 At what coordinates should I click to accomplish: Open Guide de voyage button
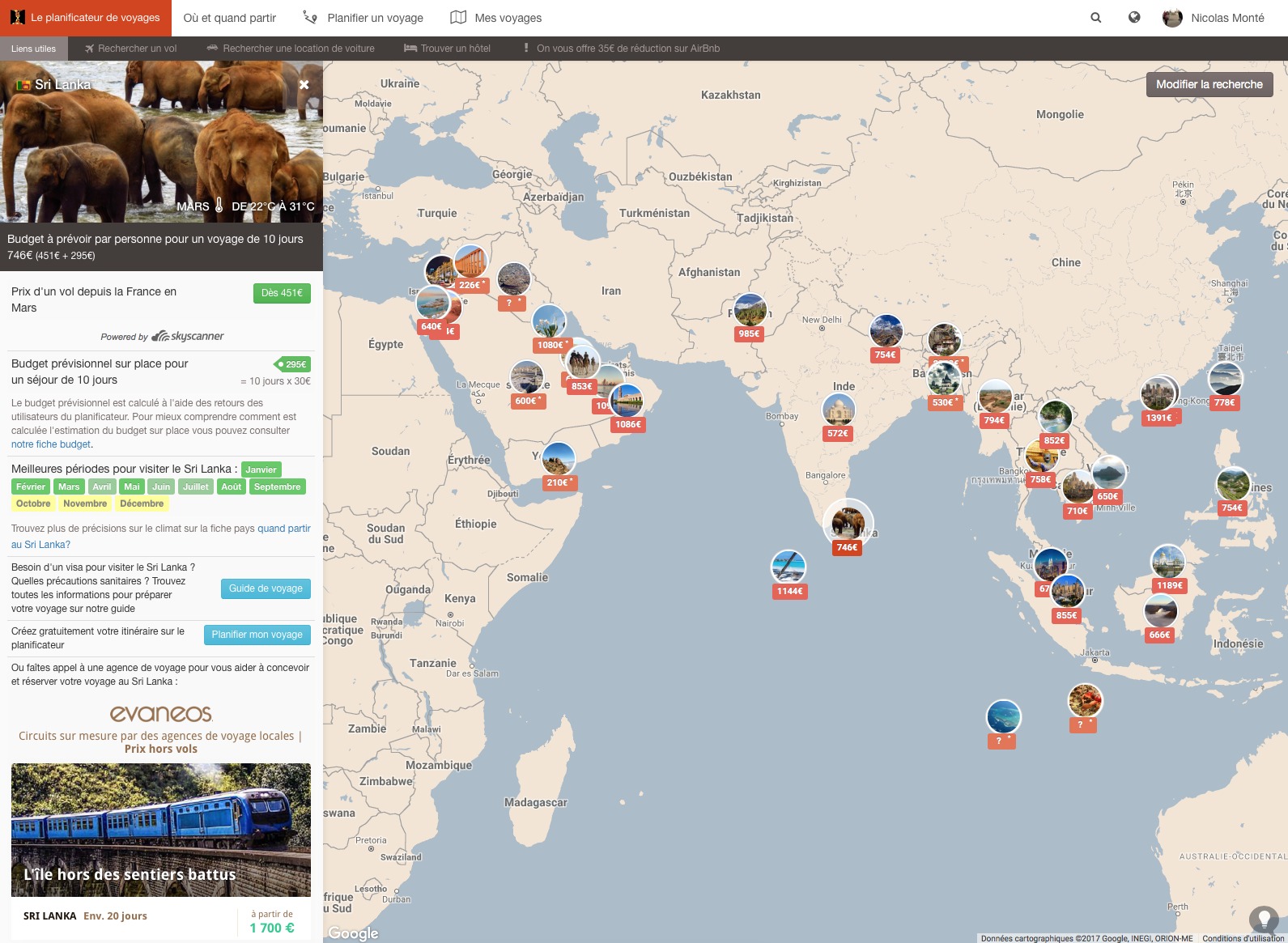266,588
